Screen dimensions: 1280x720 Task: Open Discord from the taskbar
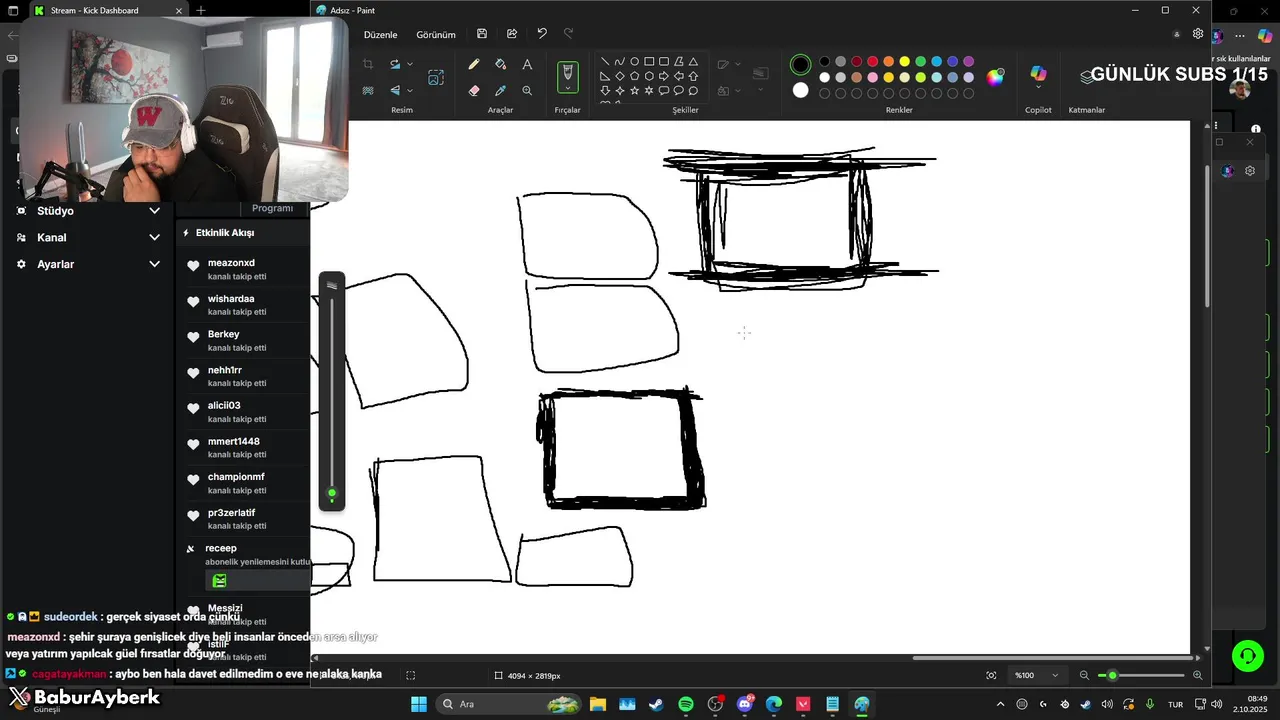tap(745, 704)
